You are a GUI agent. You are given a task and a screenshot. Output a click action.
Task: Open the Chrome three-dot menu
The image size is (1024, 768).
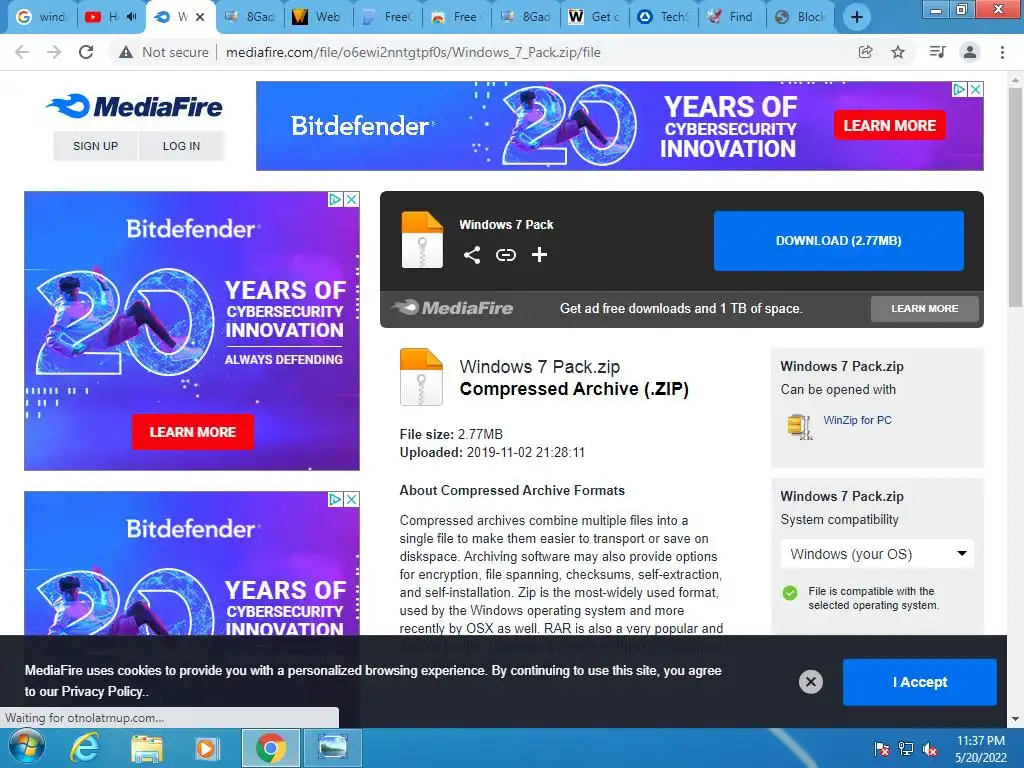click(1002, 52)
